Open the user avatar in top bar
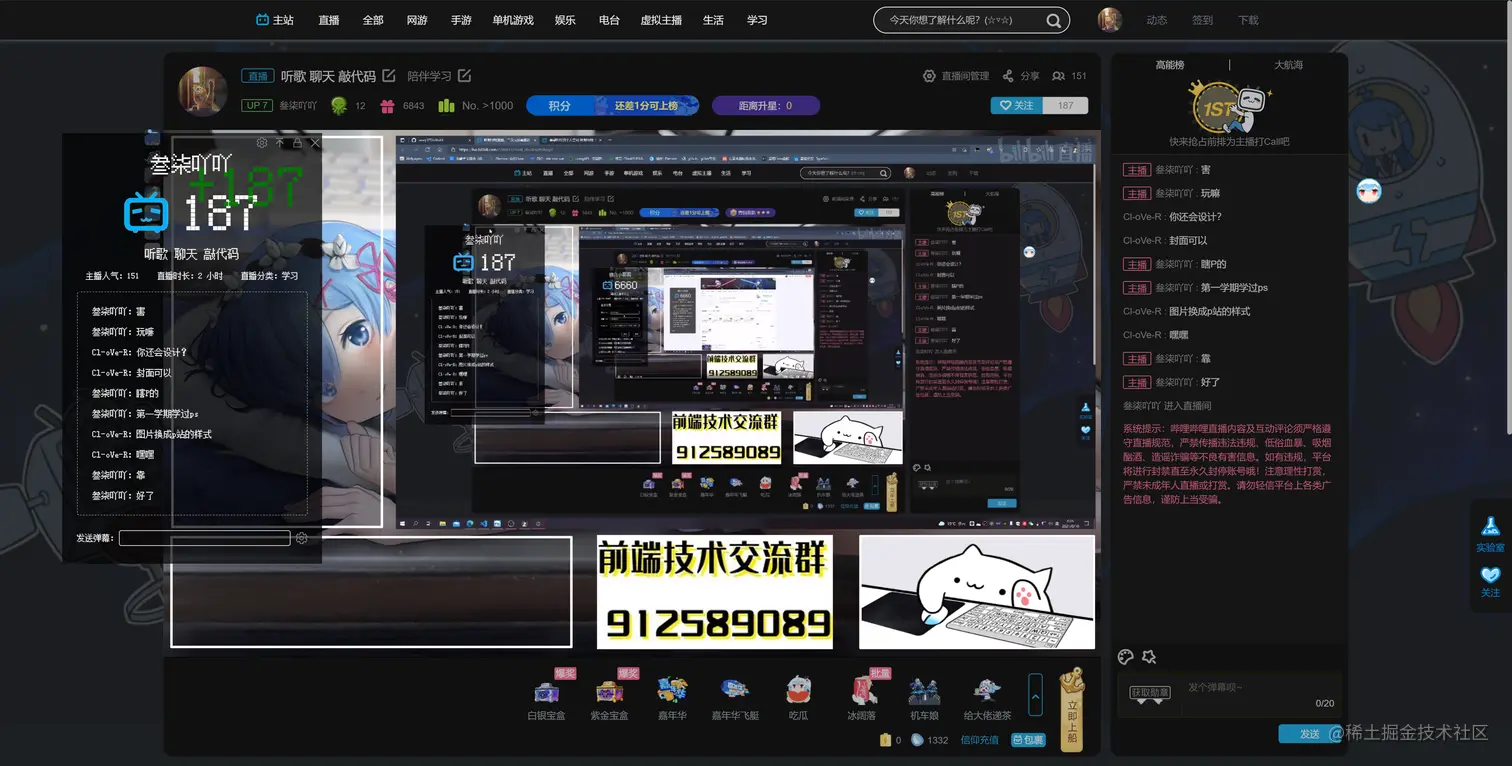1512x766 pixels. pos(1109,20)
